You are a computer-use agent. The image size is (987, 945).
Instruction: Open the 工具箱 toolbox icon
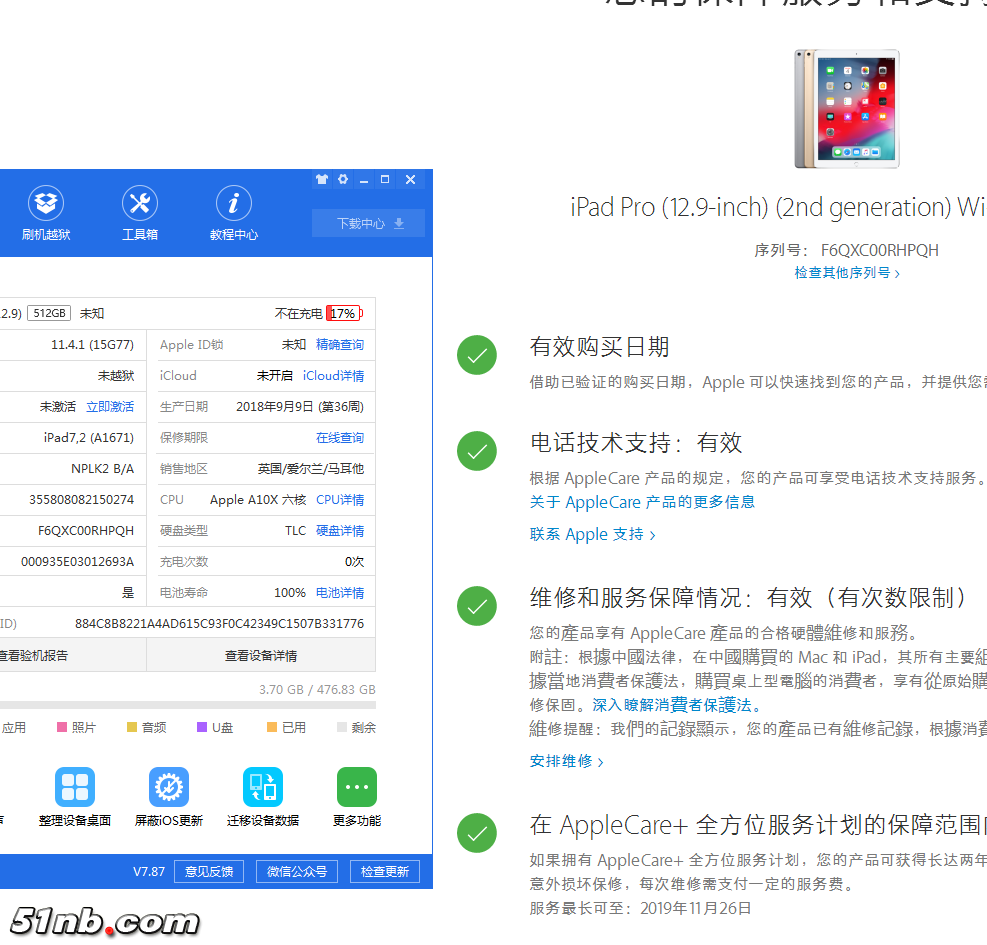pyautogui.click(x=140, y=205)
